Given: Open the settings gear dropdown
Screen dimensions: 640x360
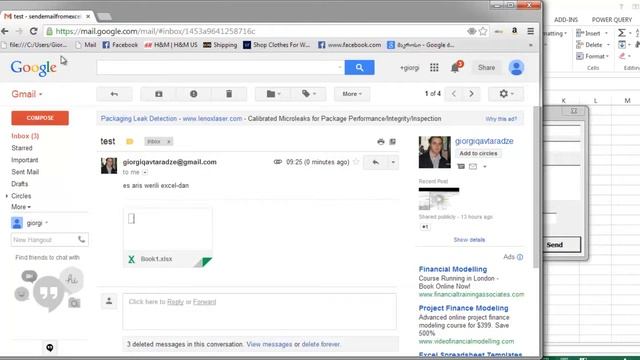Looking at the screenshot, I should (x=506, y=94).
